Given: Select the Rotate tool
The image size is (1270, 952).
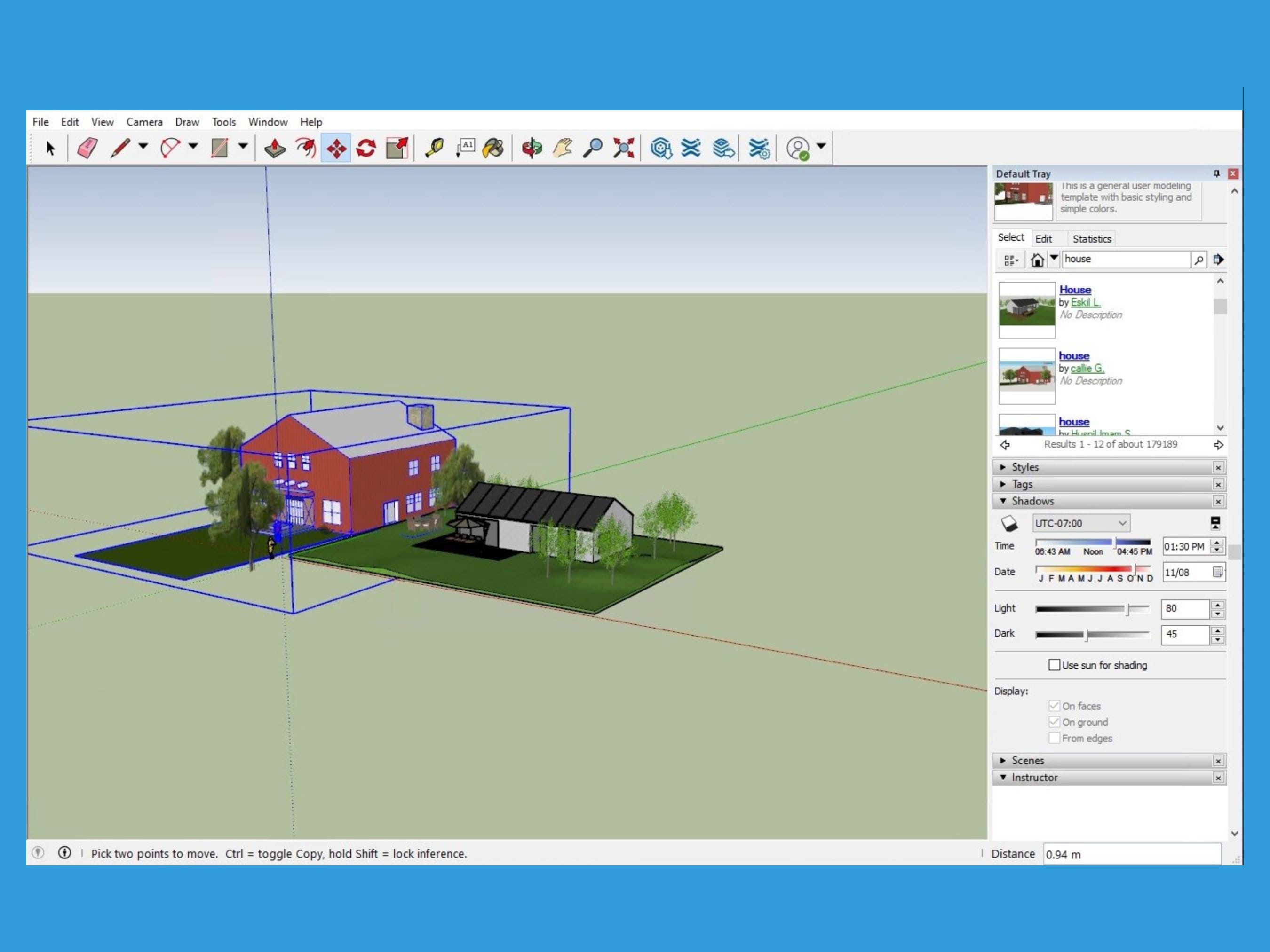Looking at the screenshot, I should click(x=366, y=148).
